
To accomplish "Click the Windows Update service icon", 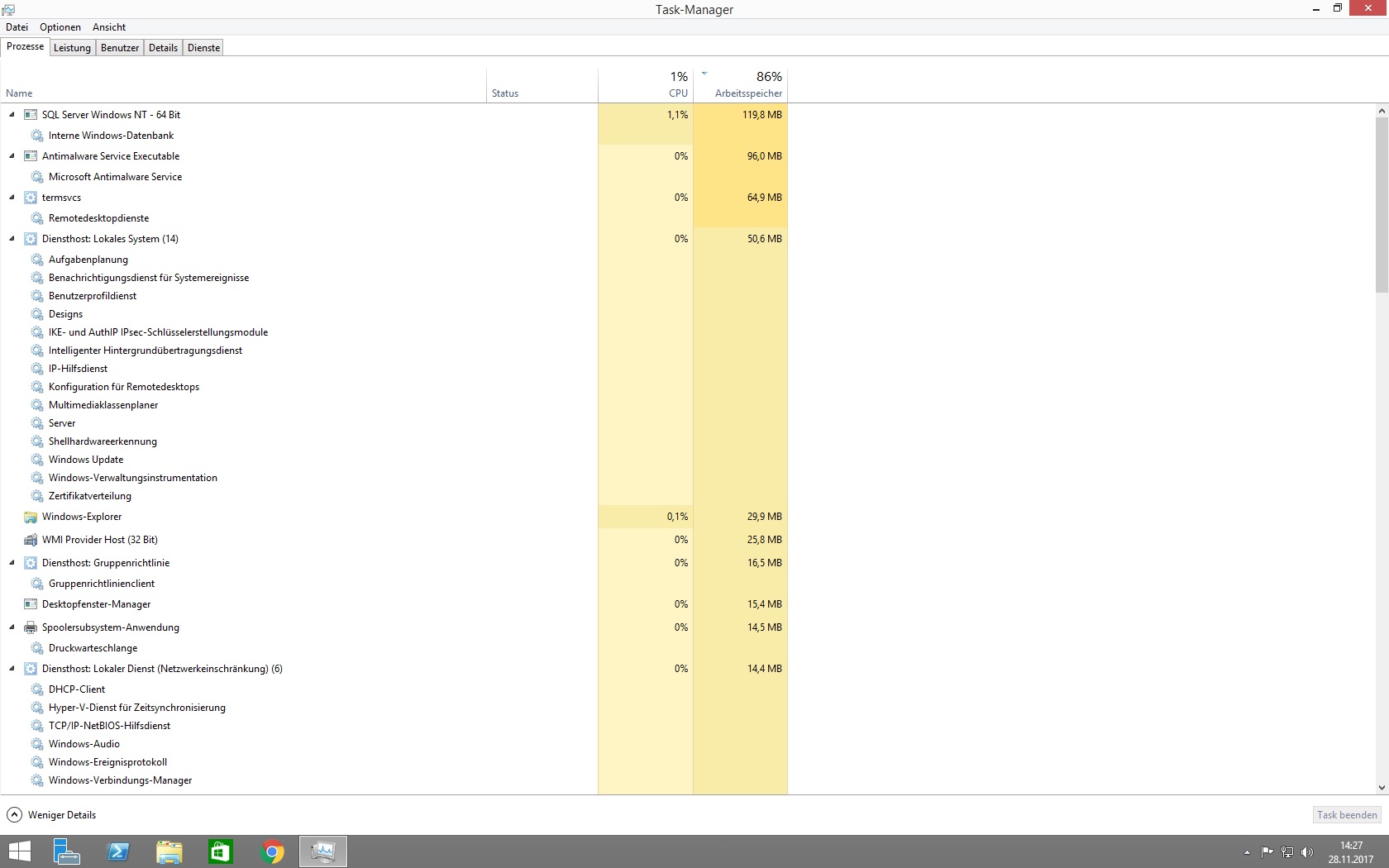I will [37, 460].
